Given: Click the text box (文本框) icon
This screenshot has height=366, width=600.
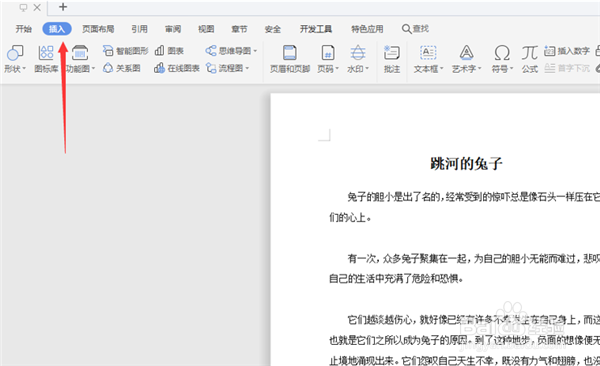Looking at the screenshot, I should [428, 53].
